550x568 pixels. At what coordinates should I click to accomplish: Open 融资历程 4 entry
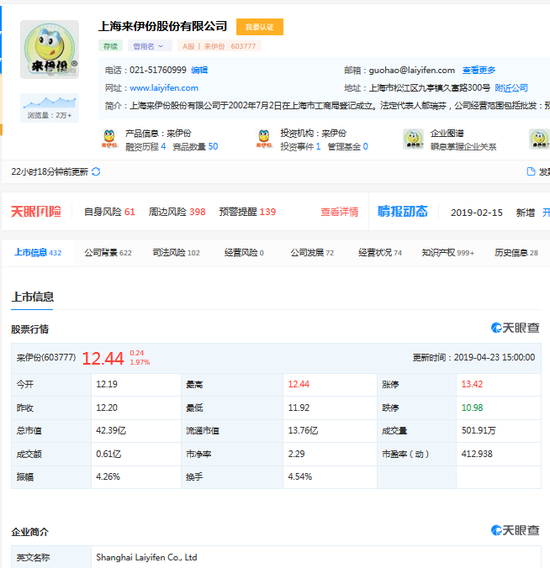tap(146, 146)
